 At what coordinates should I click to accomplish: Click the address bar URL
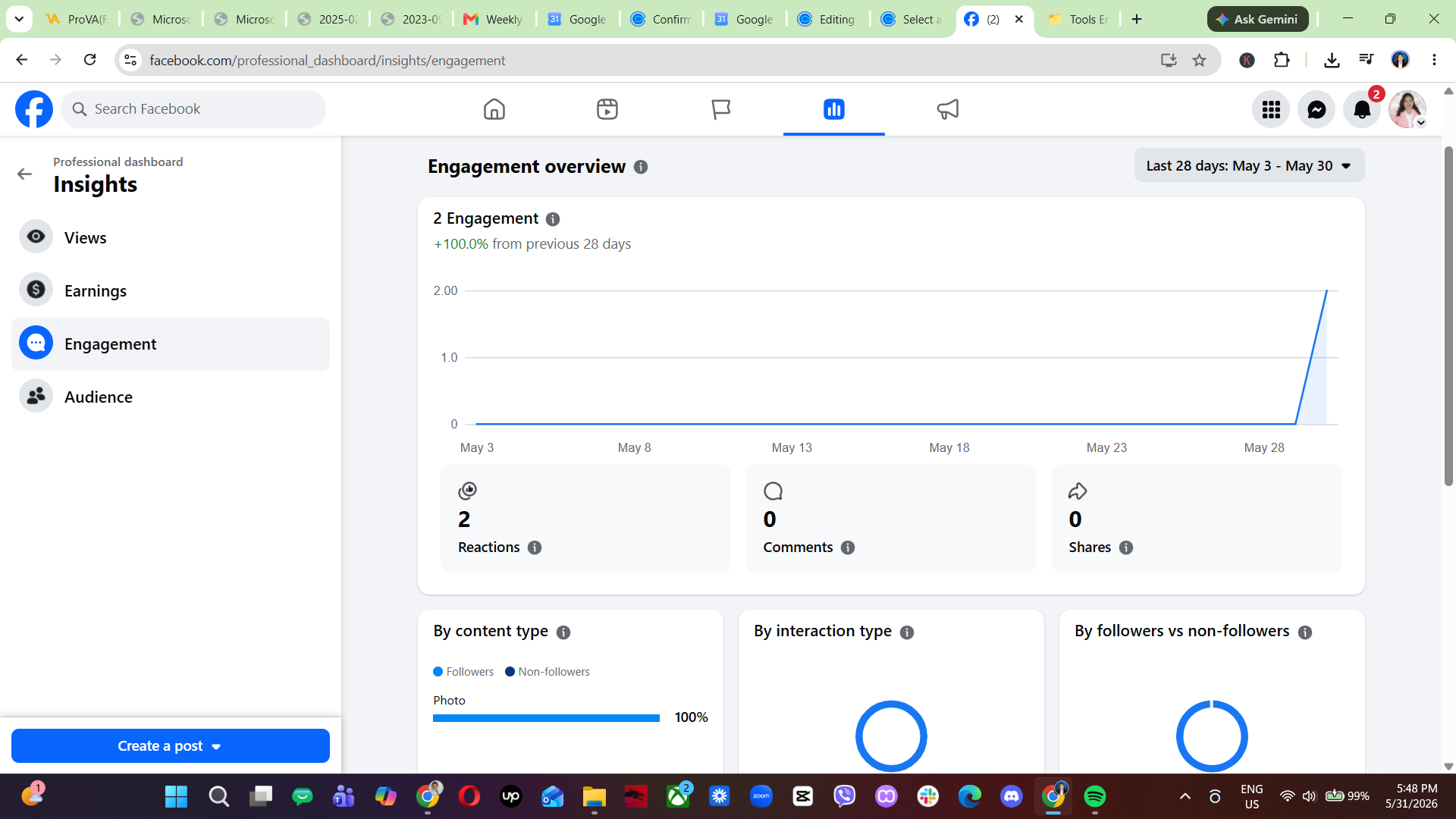327,60
